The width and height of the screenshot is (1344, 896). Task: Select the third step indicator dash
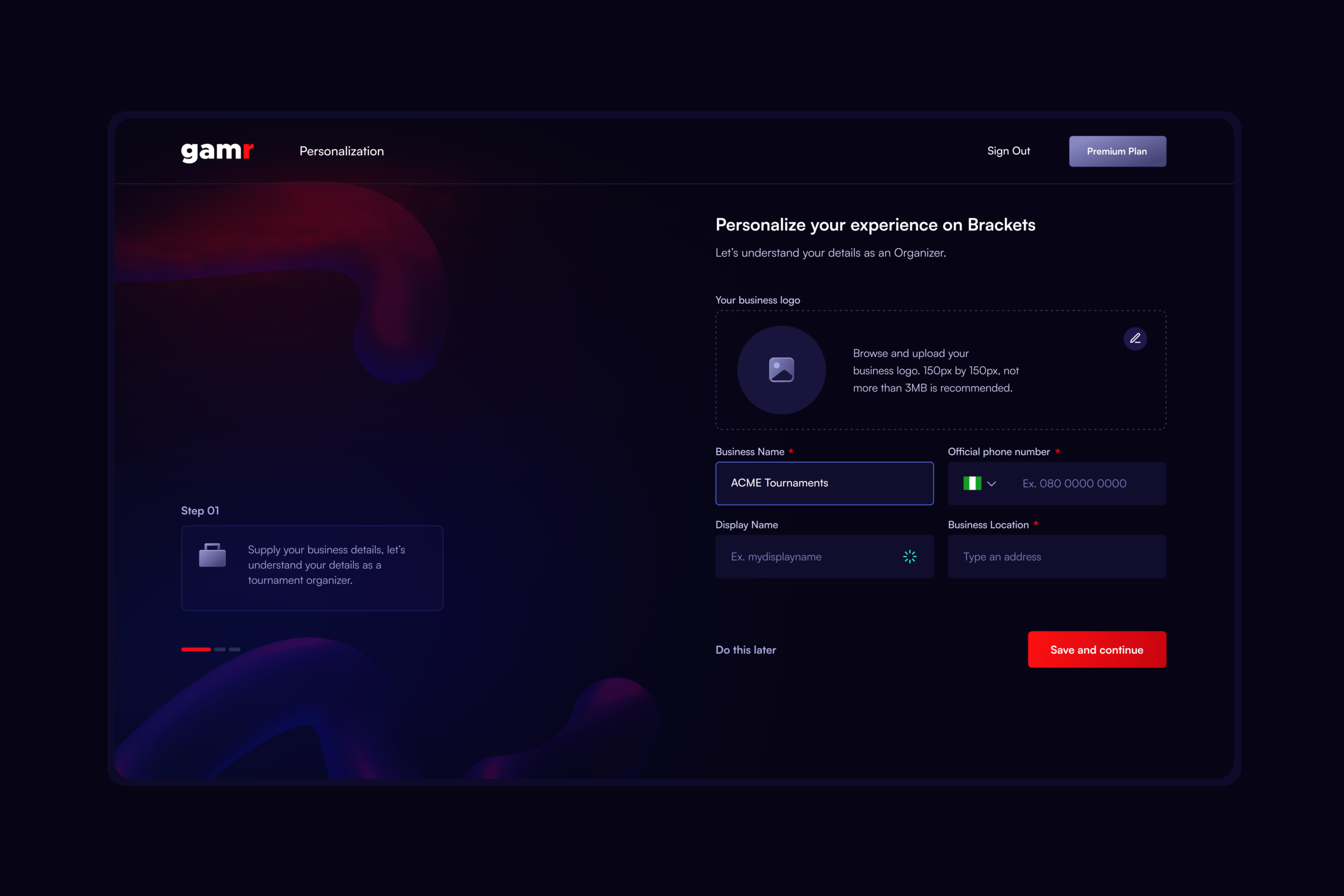[x=235, y=649]
